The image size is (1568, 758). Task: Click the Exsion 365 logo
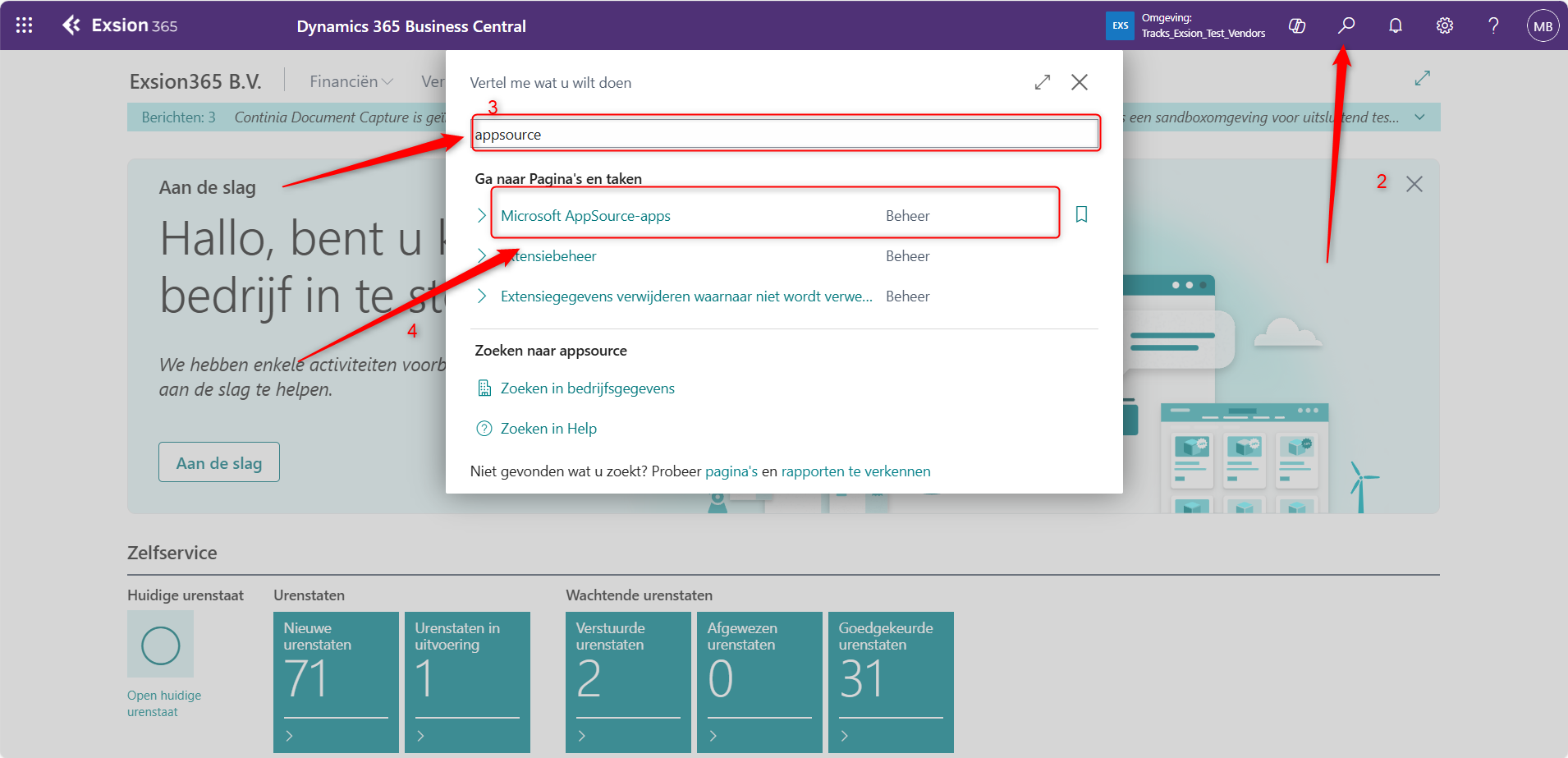(120, 25)
